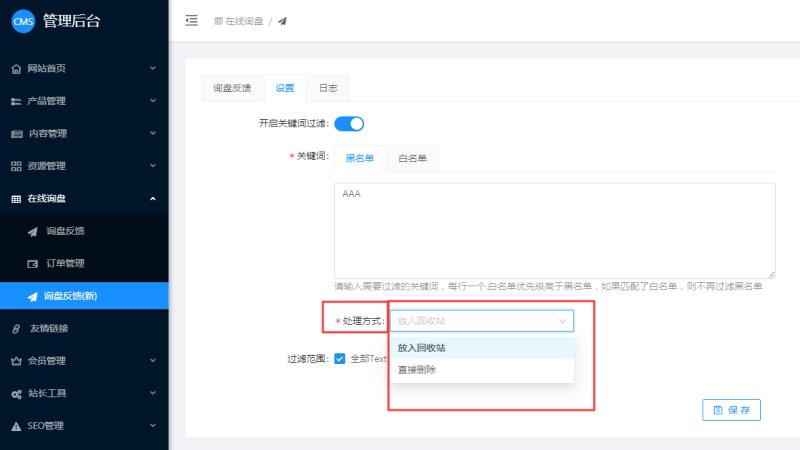Screen dimensions: 800x450
Task: Uncheck the 全部Text filter range checkbox
Action: [340, 358]
